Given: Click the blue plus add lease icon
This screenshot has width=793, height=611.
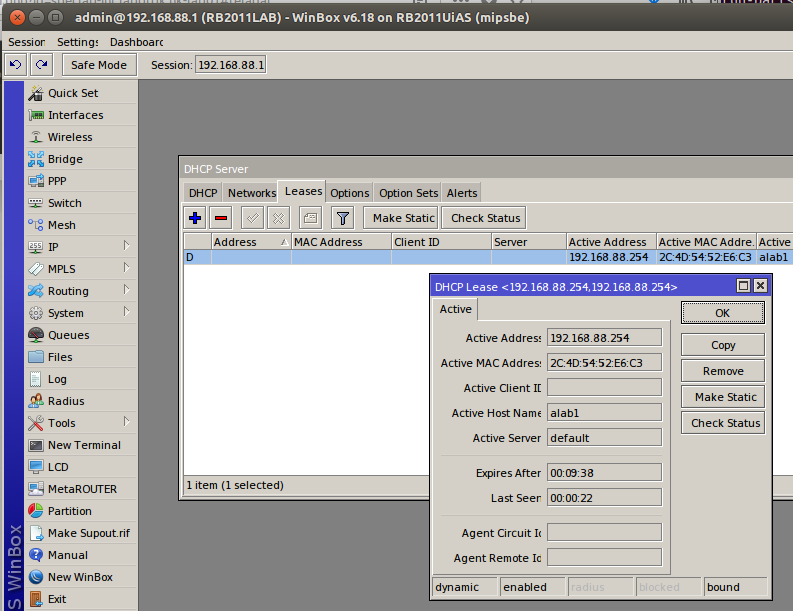Looking at the screenshot, I should pos(195,218).
